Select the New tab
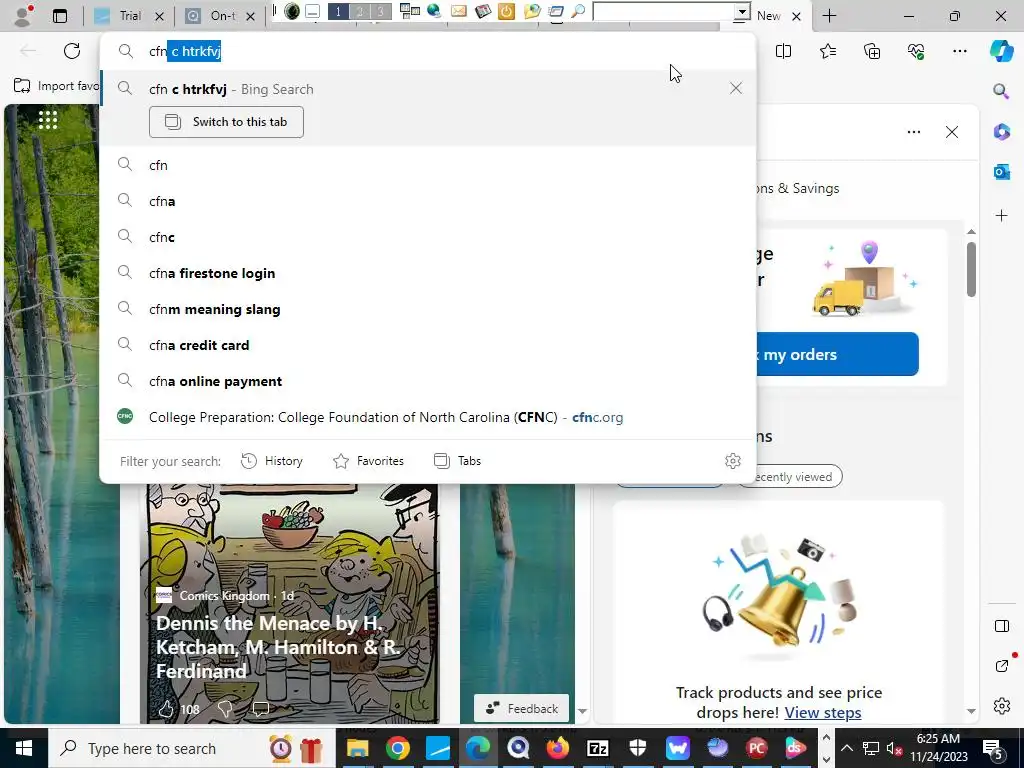The height and width of the screenshot is (768, 1024). point(768,16)
